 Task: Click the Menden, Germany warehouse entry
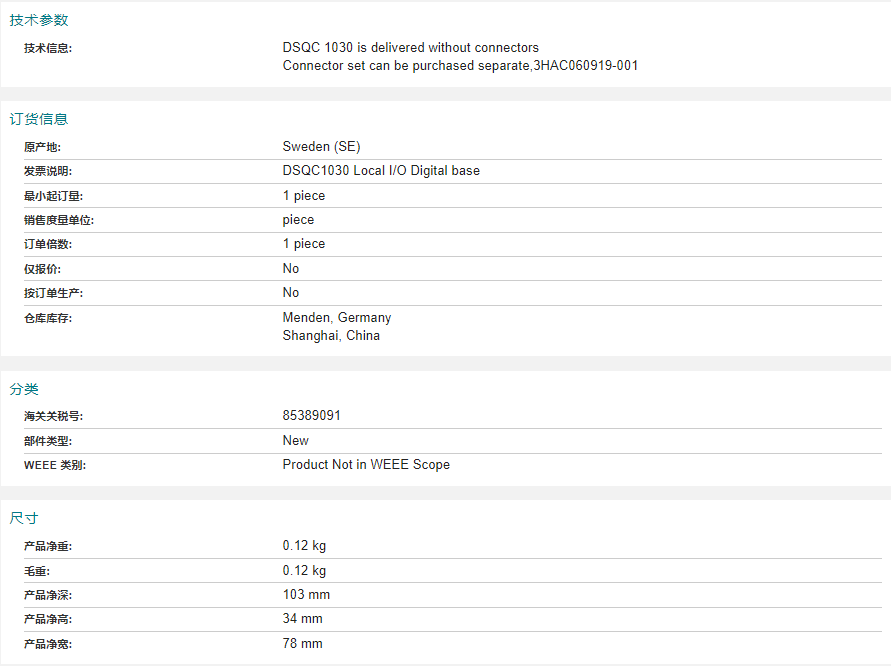[x=337, y=318]
